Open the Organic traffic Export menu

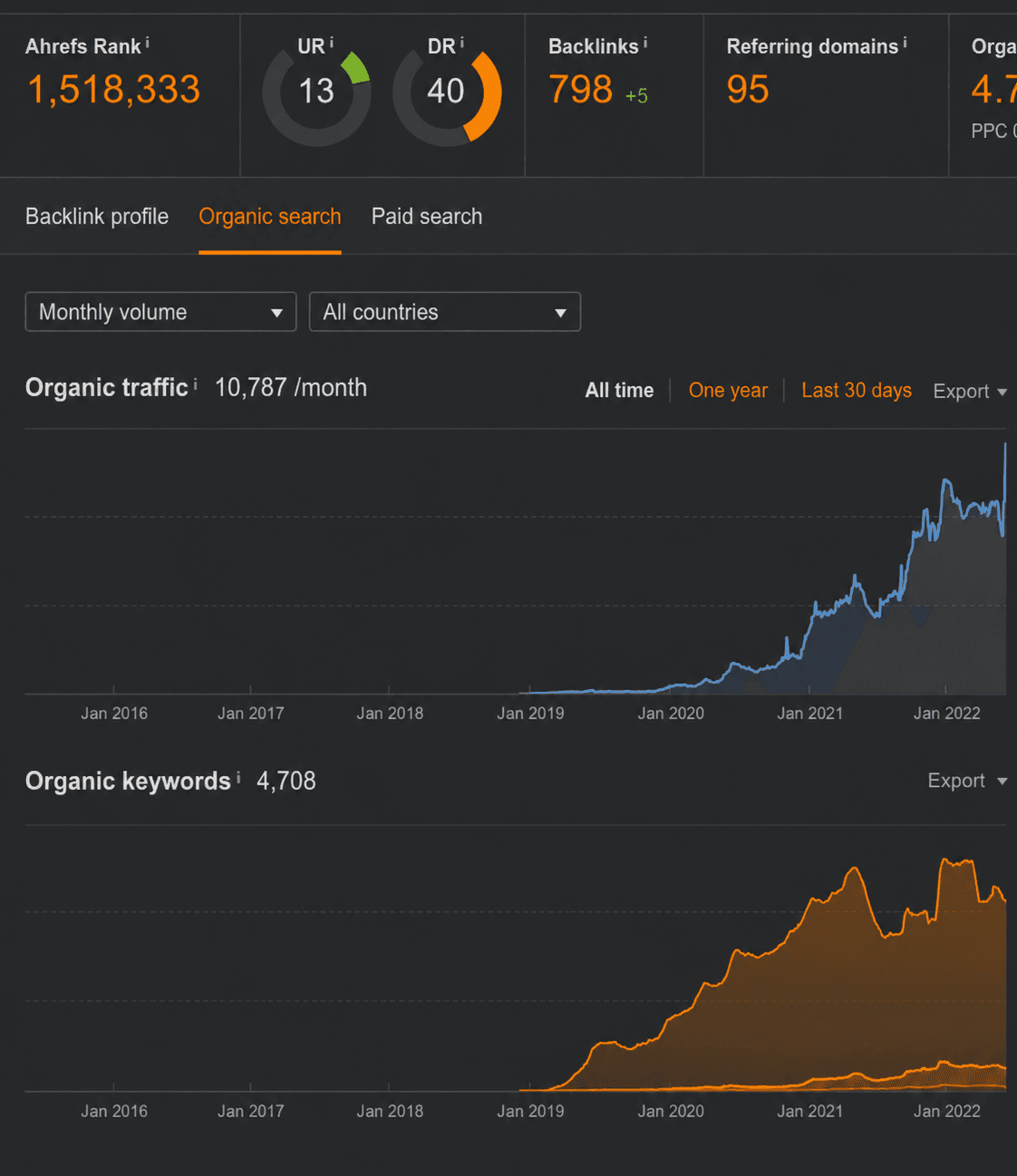(970, 392)
